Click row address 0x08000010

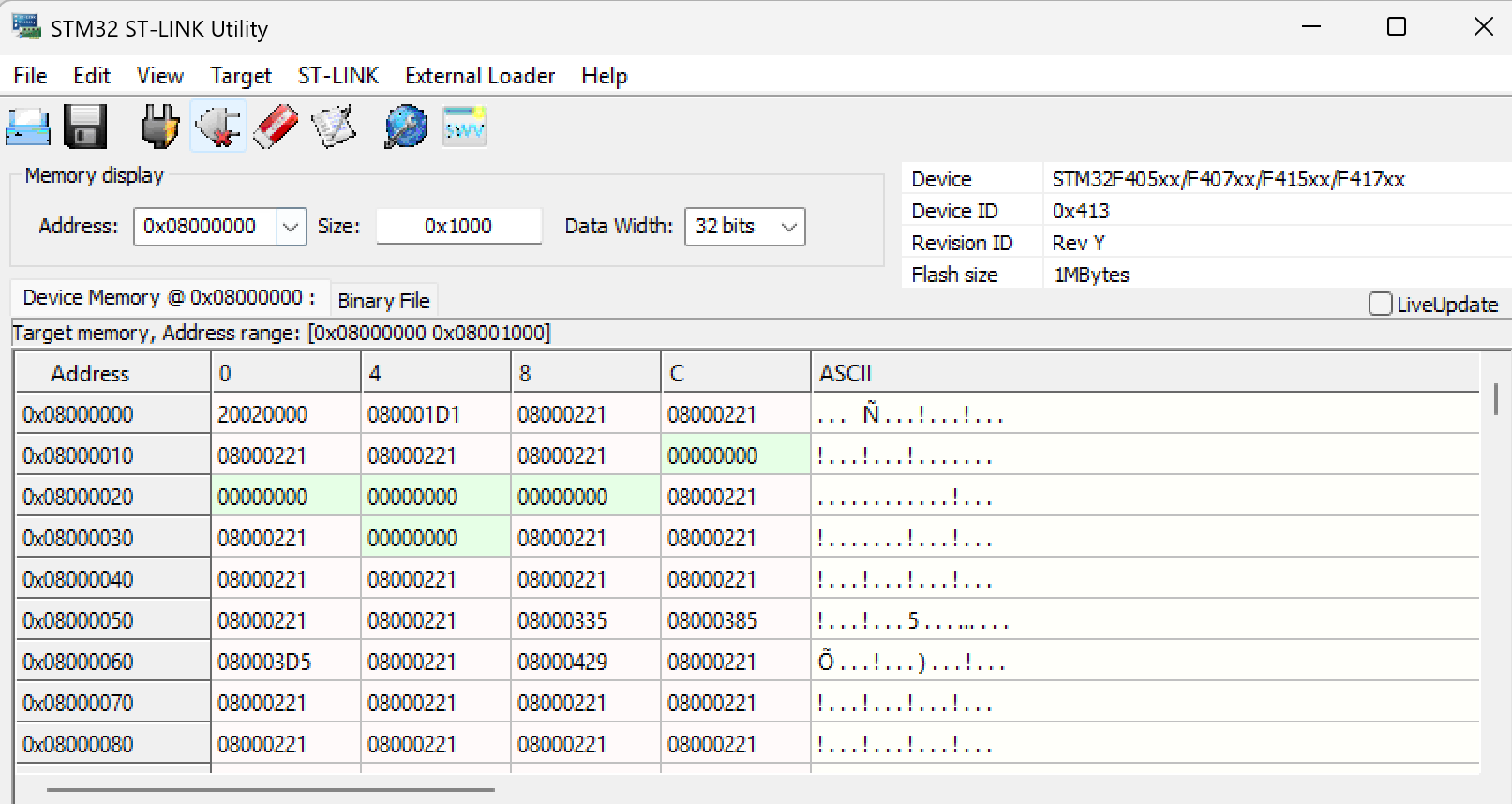tap(112, 455)
